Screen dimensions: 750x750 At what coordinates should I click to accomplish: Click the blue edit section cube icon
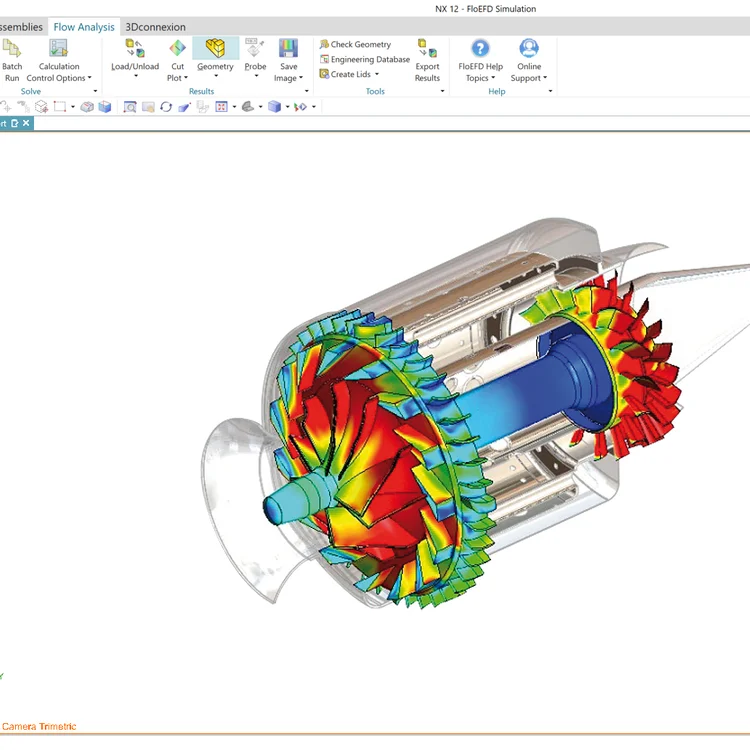click(105, 107)
